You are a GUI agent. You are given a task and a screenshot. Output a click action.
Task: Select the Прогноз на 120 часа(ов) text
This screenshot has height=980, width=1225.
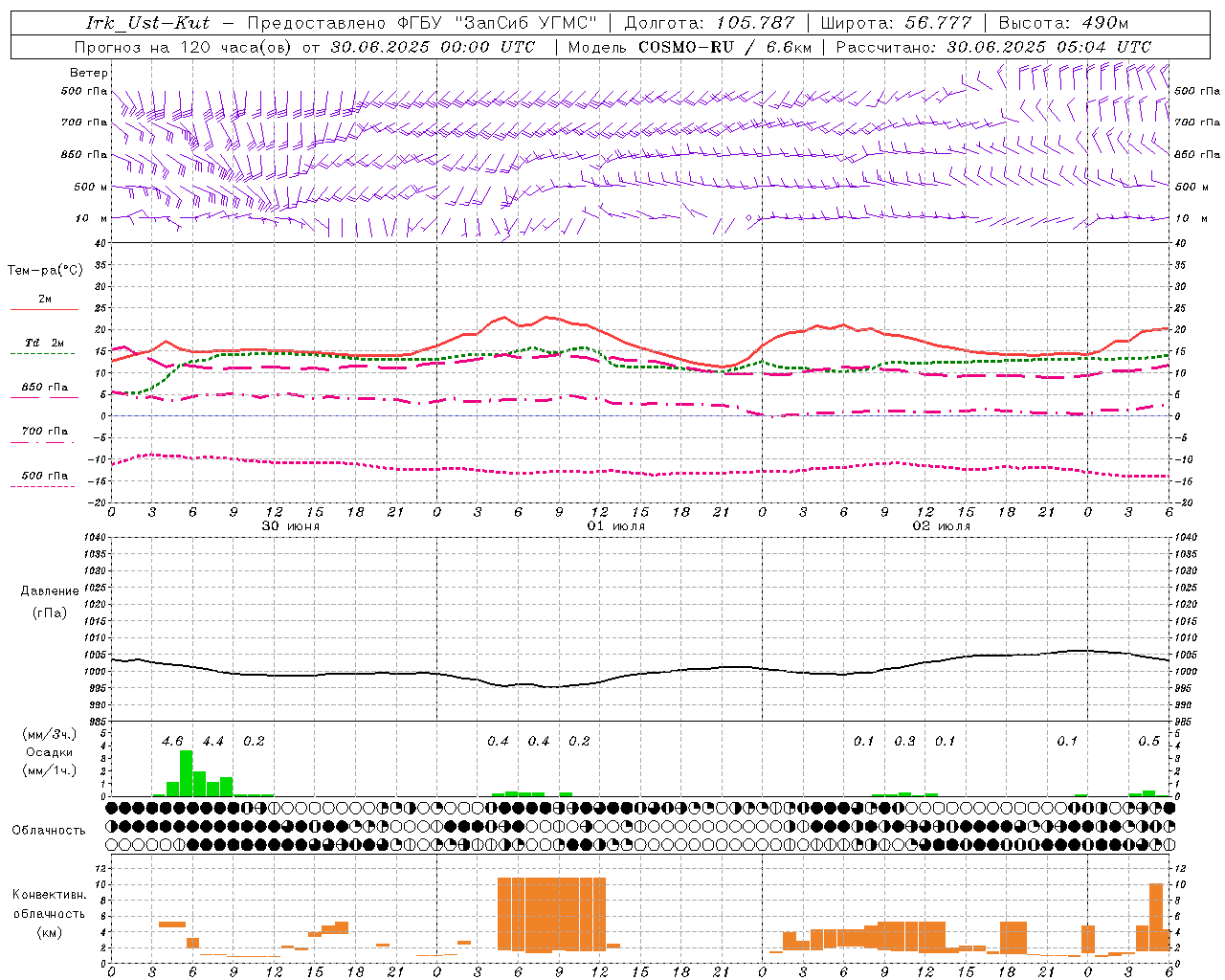click(185, 47)
